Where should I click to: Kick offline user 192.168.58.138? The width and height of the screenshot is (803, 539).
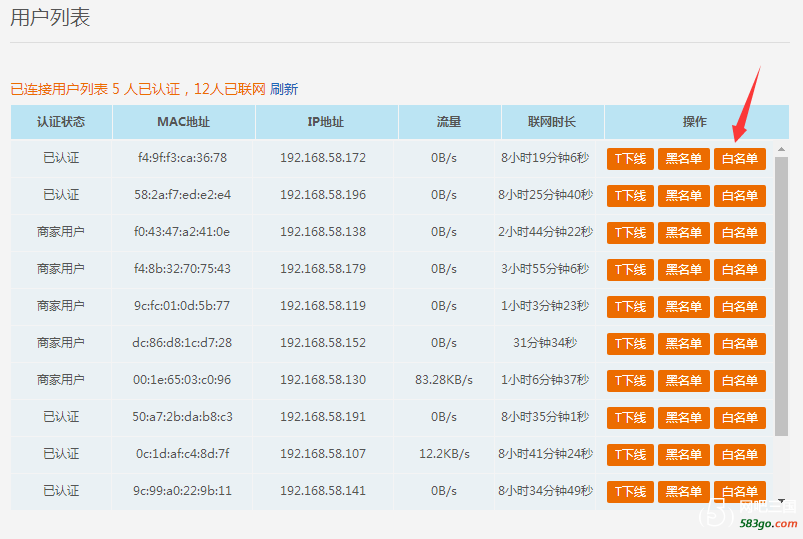[x=630, y=233]
